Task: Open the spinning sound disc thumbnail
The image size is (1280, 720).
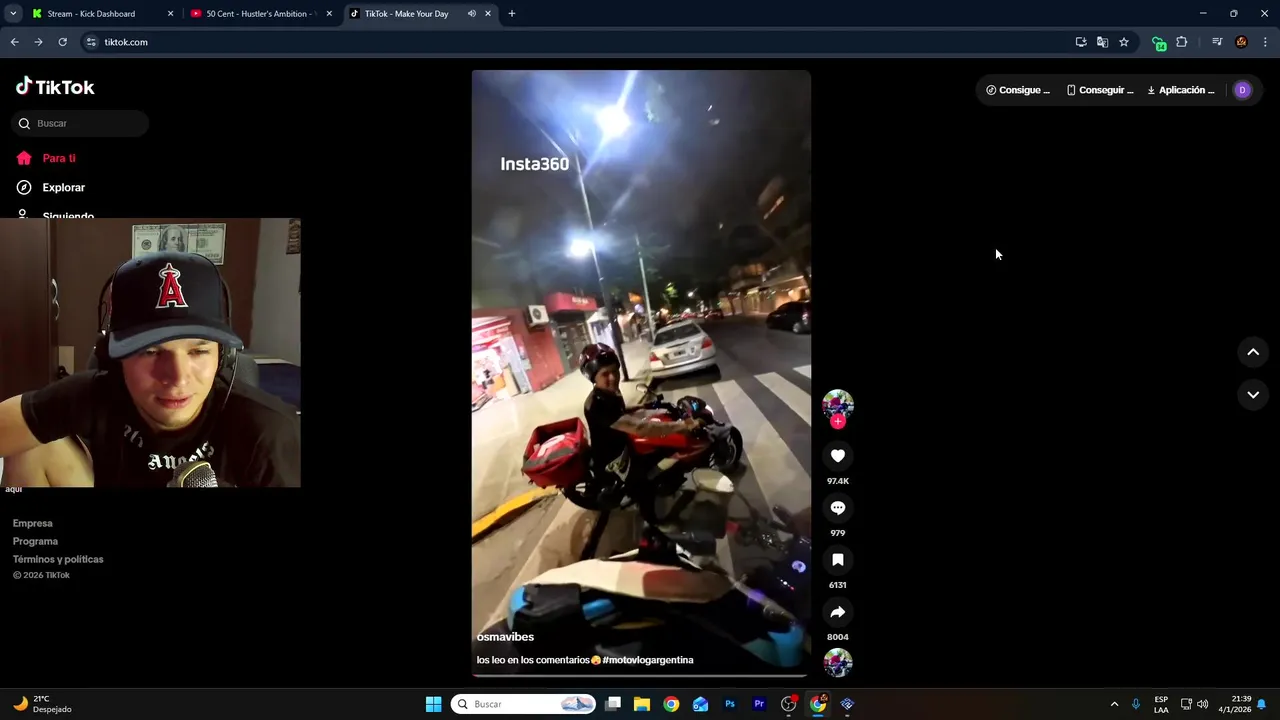Action: (x=838, y=662)
